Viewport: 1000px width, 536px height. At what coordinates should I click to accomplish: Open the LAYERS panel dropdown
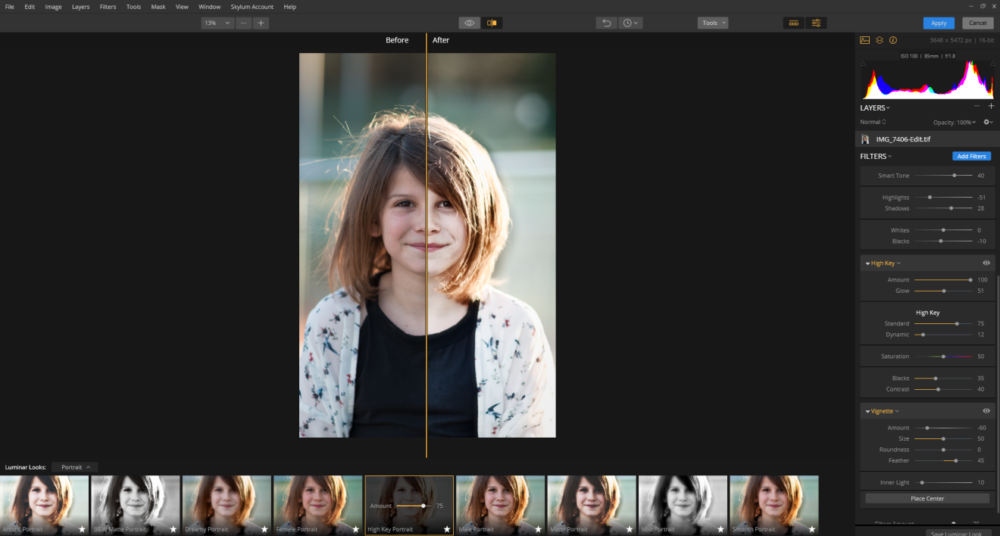point(875,108)
